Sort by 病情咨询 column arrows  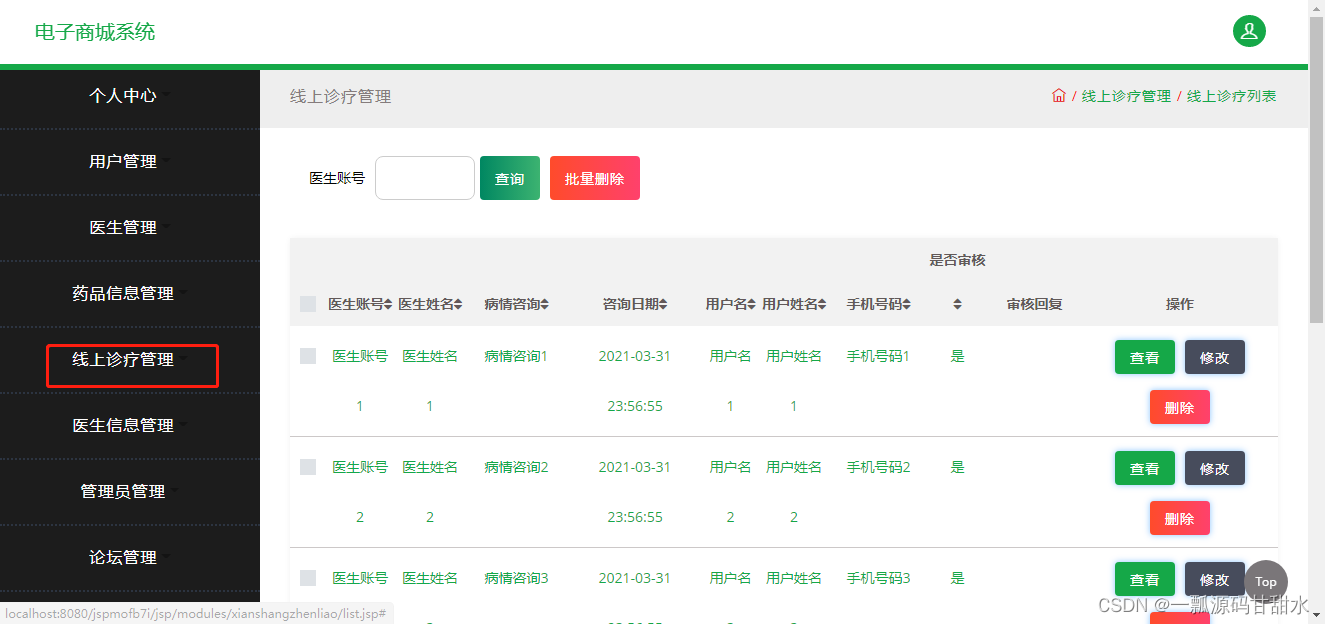point(544,304)
